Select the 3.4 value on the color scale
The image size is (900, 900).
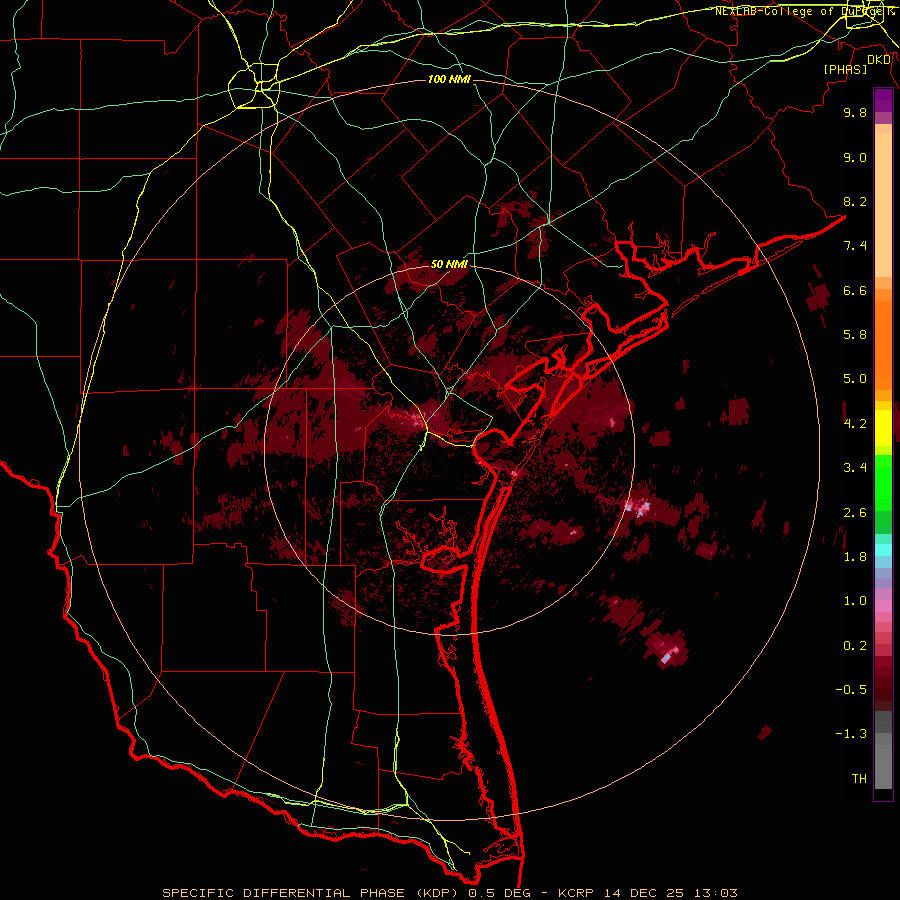(855, 468)
